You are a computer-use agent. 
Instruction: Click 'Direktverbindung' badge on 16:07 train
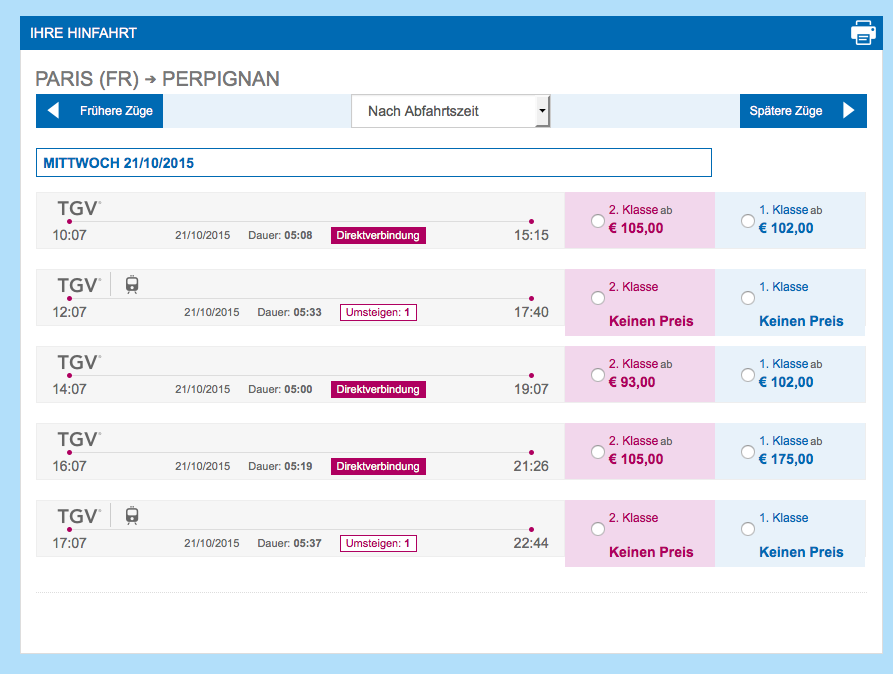pyautogui.click(x=378, y=466)
